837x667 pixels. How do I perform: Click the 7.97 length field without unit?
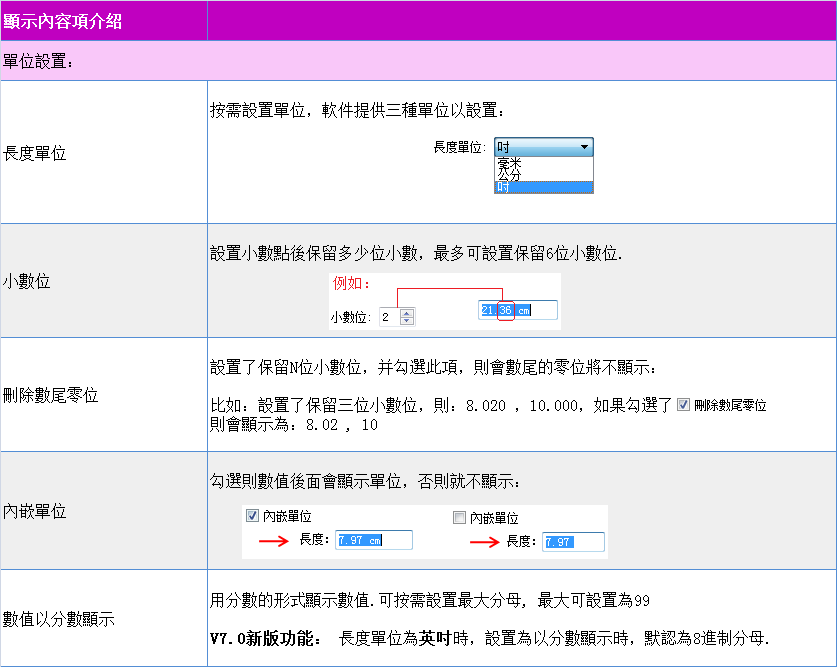point(572,542)
